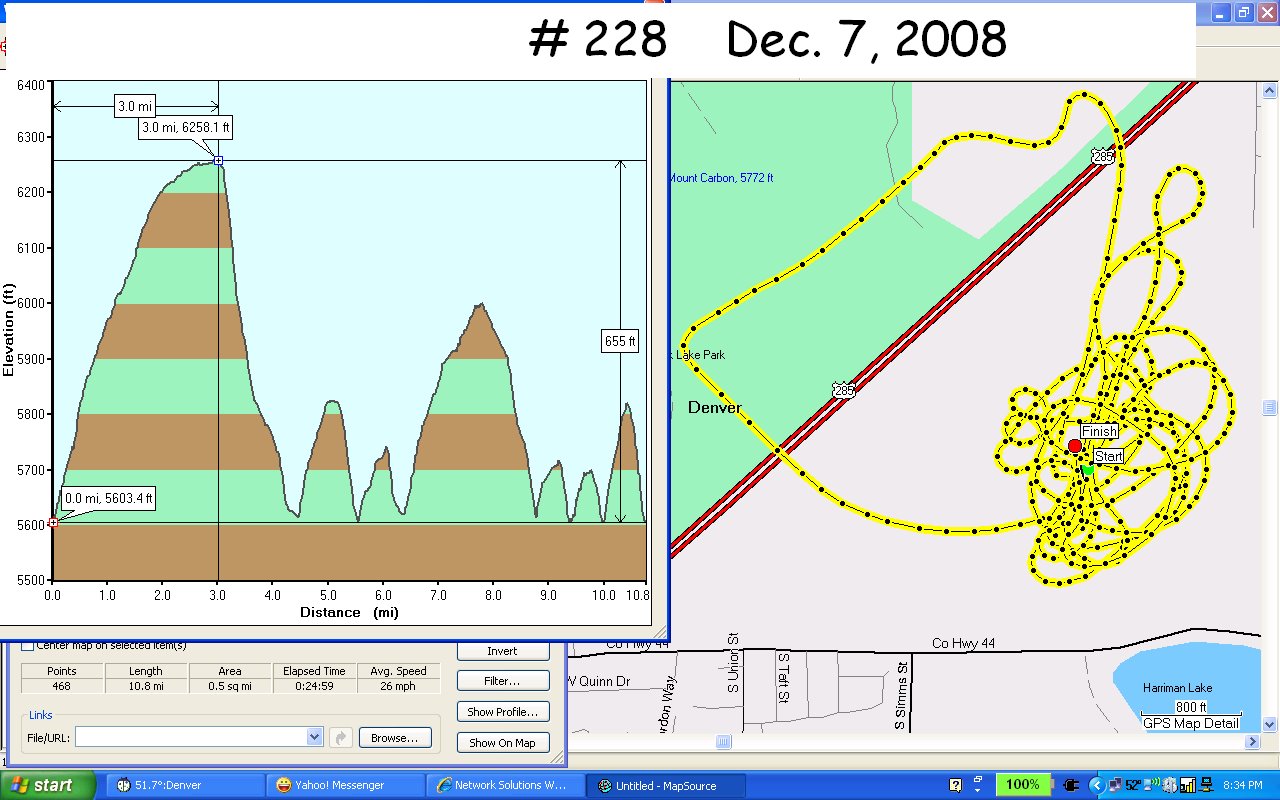Image resolution: width=1280 pixels, height=800 pixels.
Task: Open the taskbar restore-down arrow menu
Action: click(979, 785)
